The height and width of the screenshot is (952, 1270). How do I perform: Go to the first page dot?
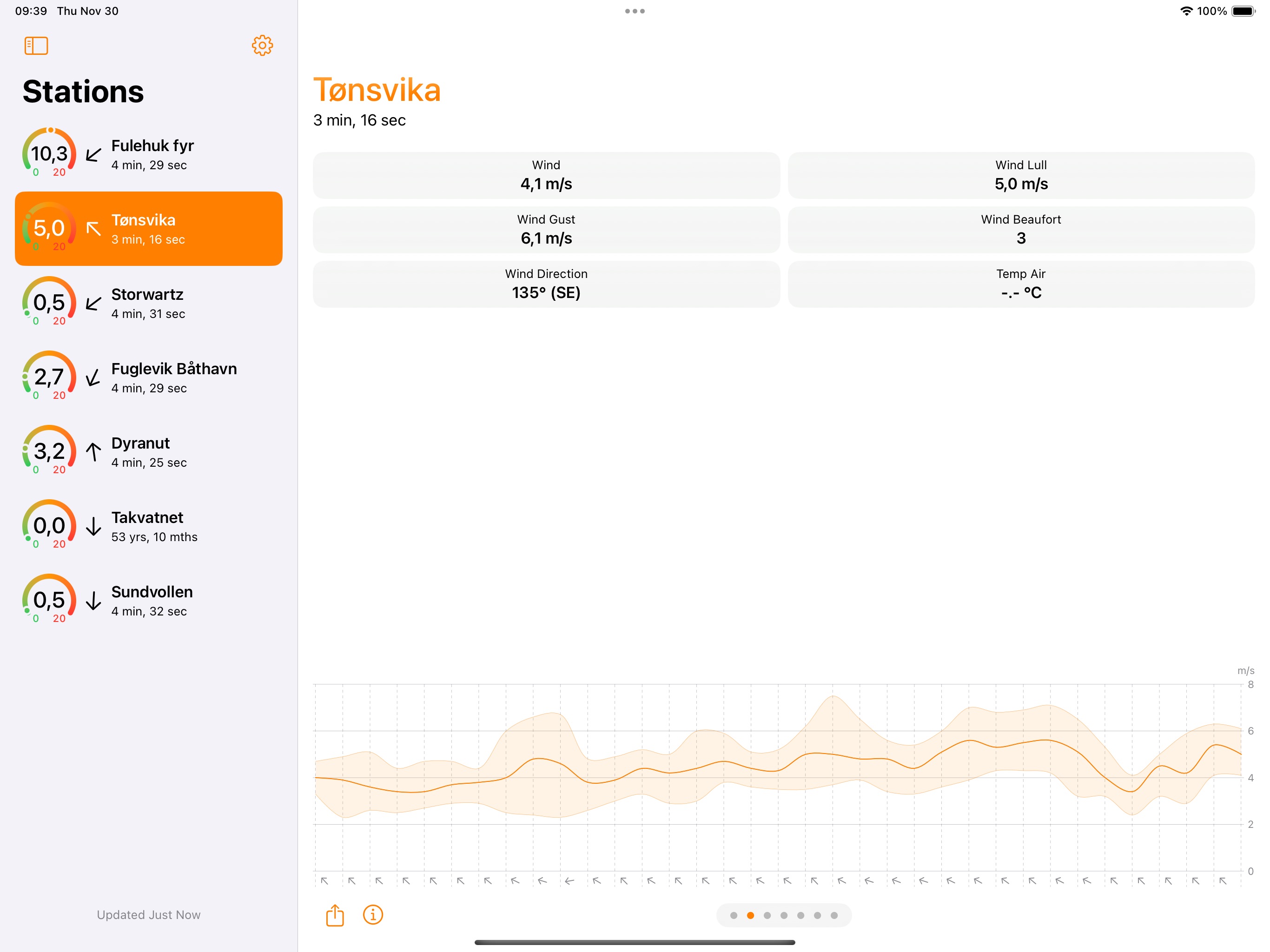tap(734, 915)
